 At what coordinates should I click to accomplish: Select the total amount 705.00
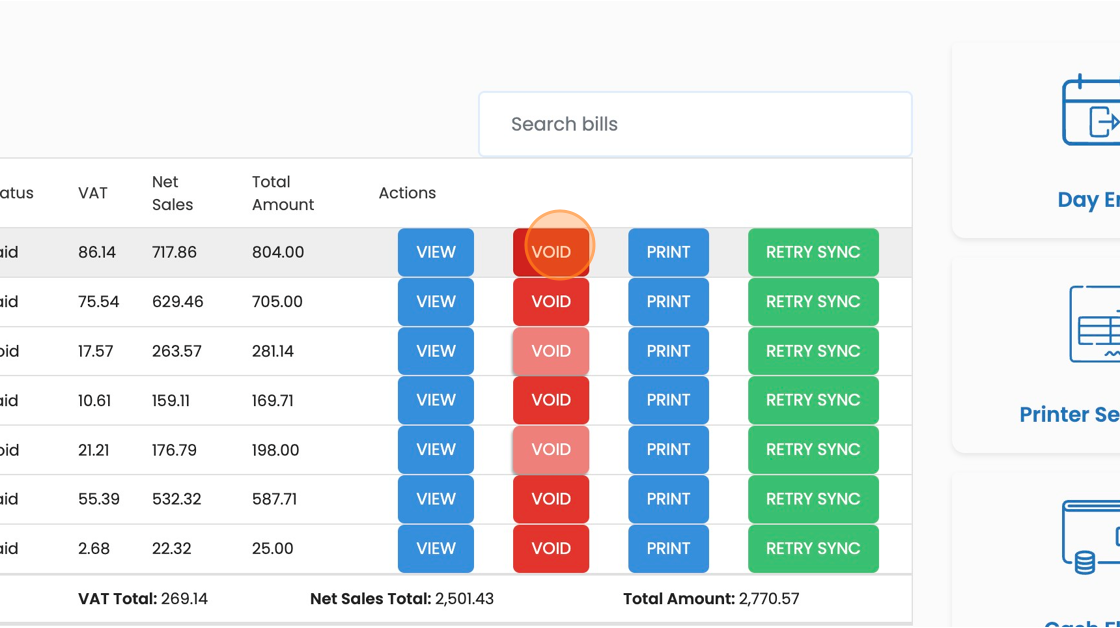coord(277,301)
